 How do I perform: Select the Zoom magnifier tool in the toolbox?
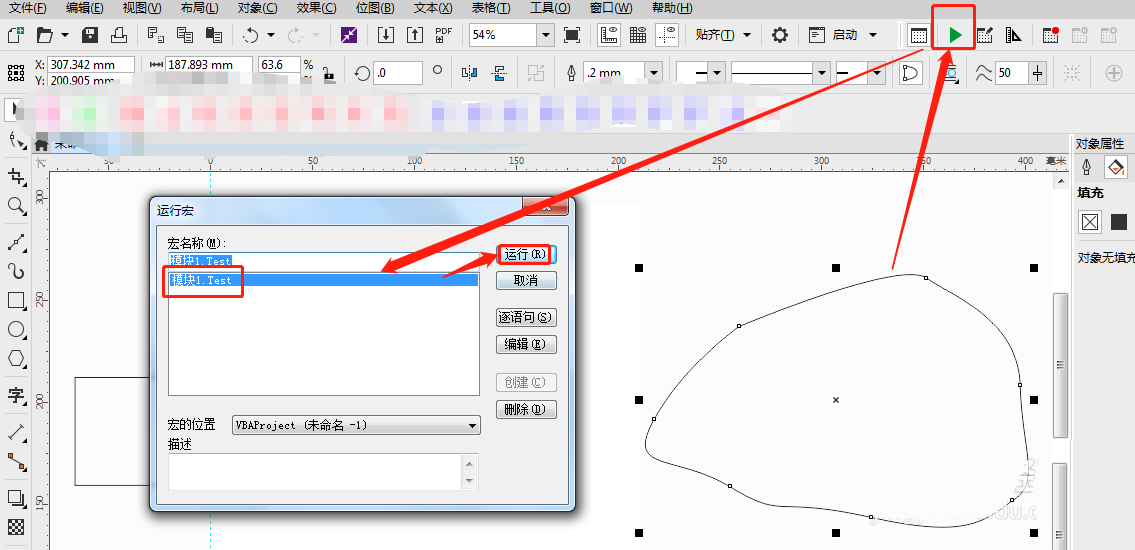click(16, 206)
